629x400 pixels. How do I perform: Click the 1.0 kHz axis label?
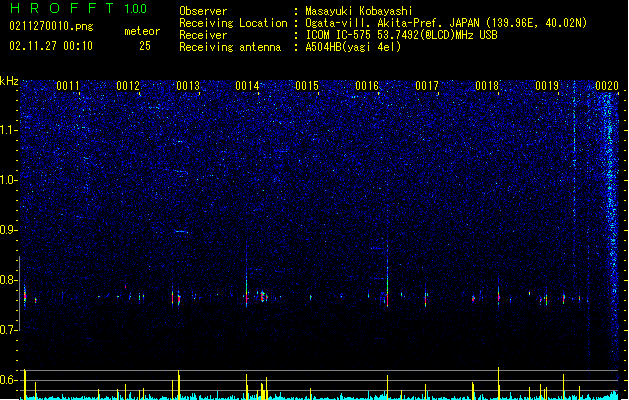[9, 180]
